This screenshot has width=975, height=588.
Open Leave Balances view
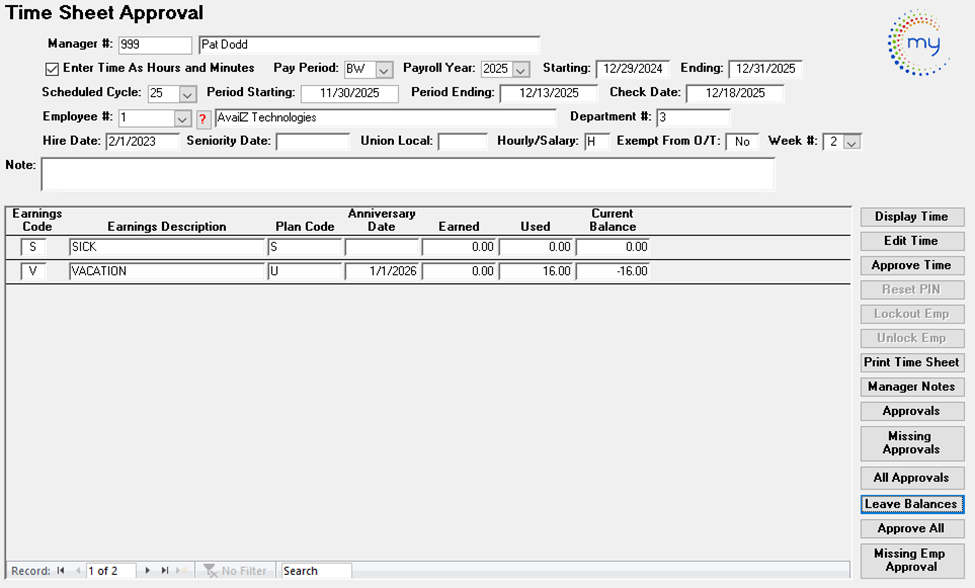[911, 504]
